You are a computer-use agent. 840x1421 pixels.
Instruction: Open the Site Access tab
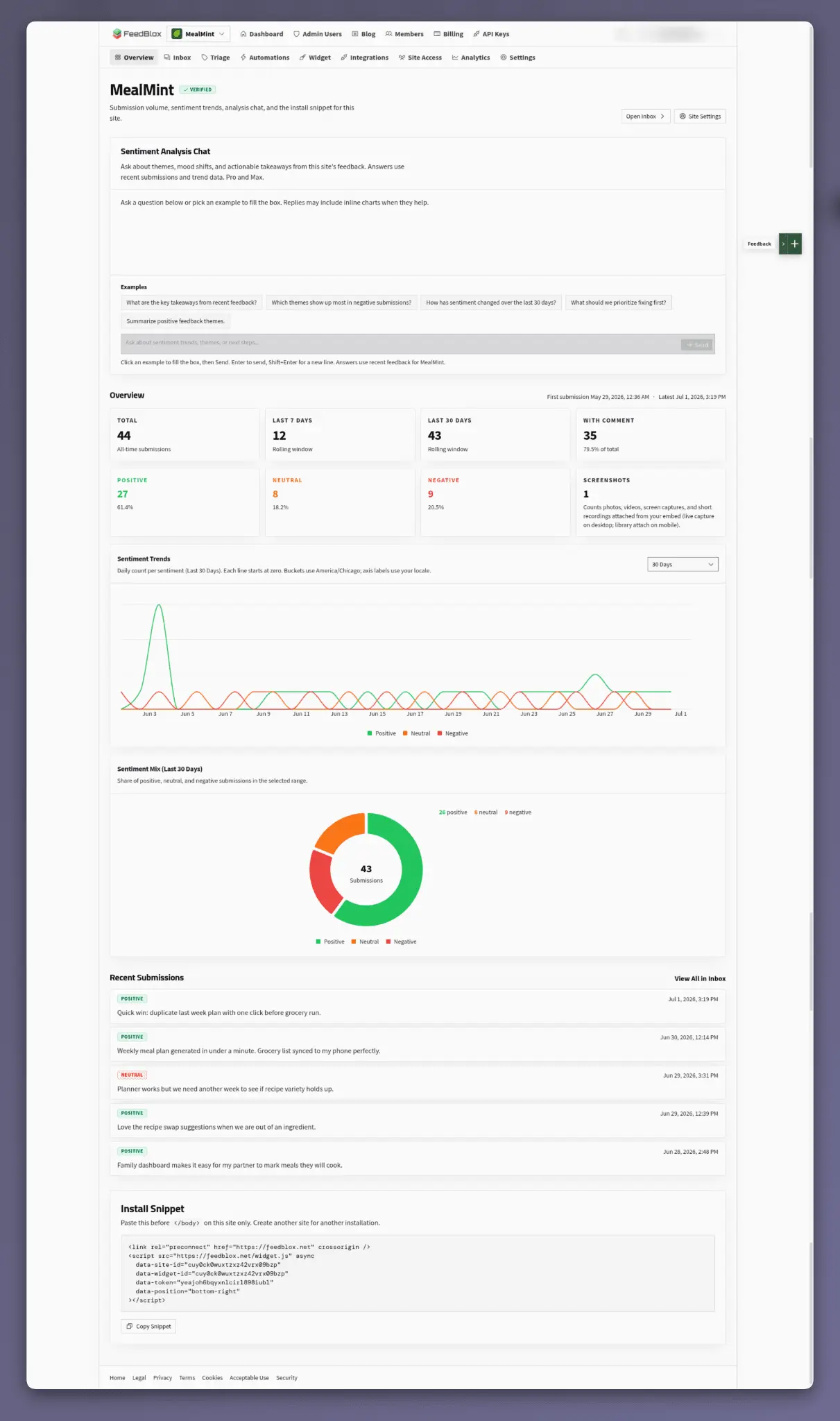(420, 58)
